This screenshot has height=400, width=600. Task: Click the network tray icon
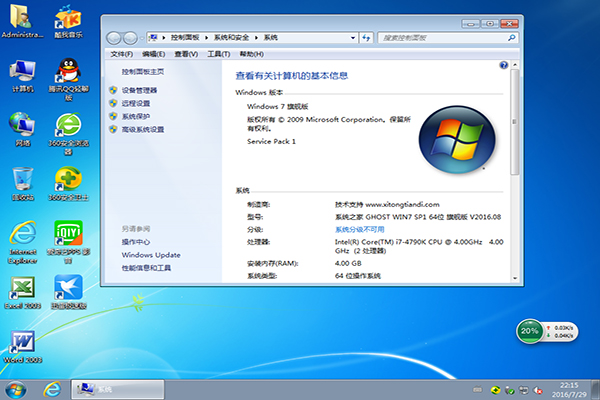click(x=523, y=390)
